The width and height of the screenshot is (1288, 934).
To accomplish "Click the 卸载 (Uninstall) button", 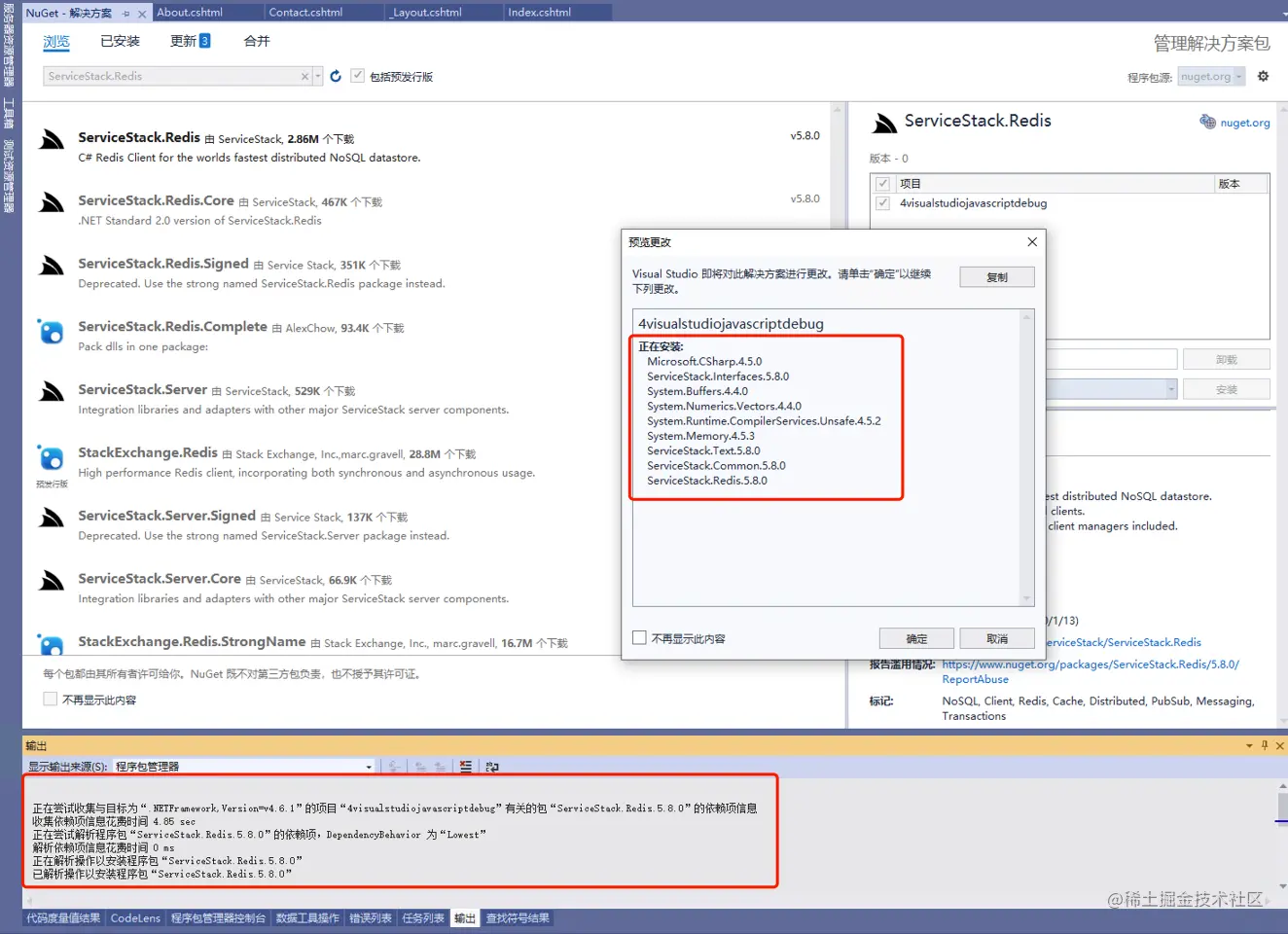I will pyautogui.click(x=1227, y=359).
